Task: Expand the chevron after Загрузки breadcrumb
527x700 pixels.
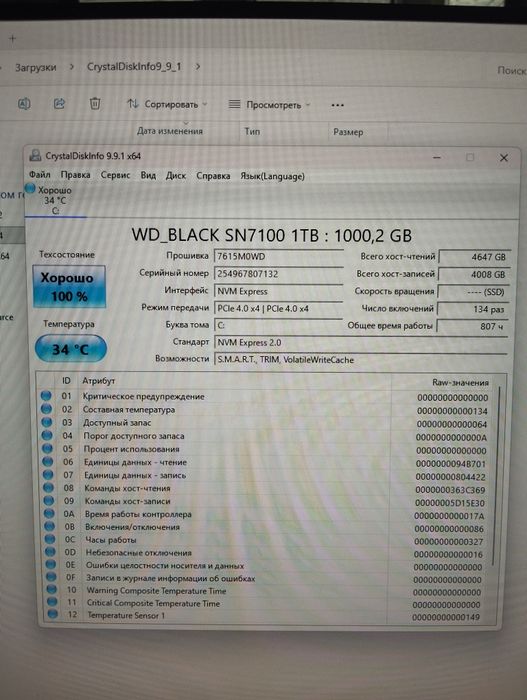Action: [x=72, y=67]
